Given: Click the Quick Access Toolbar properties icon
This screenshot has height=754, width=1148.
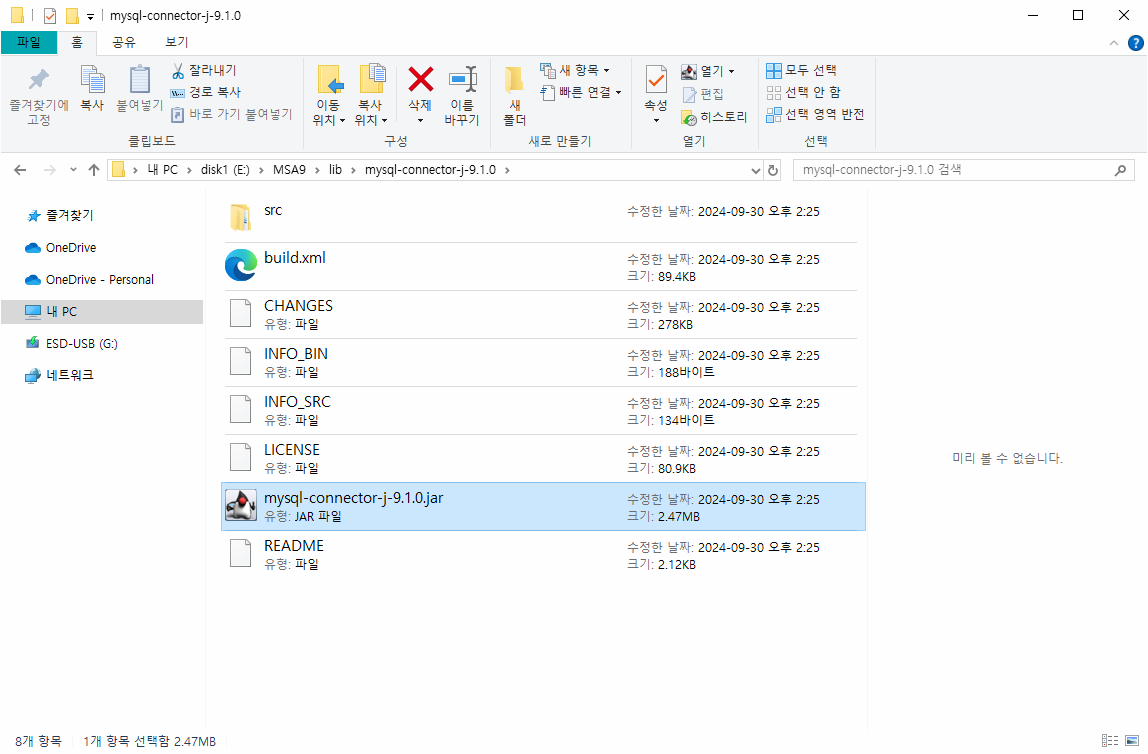Looking at the screenshot, I should pos(50,15).
